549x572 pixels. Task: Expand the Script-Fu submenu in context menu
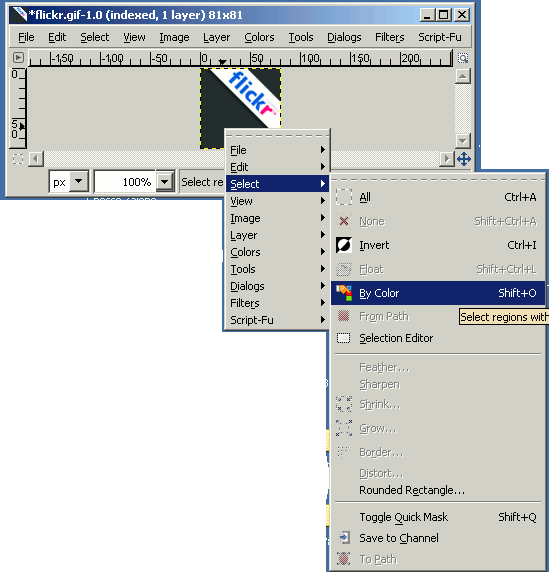coord(277,320)
